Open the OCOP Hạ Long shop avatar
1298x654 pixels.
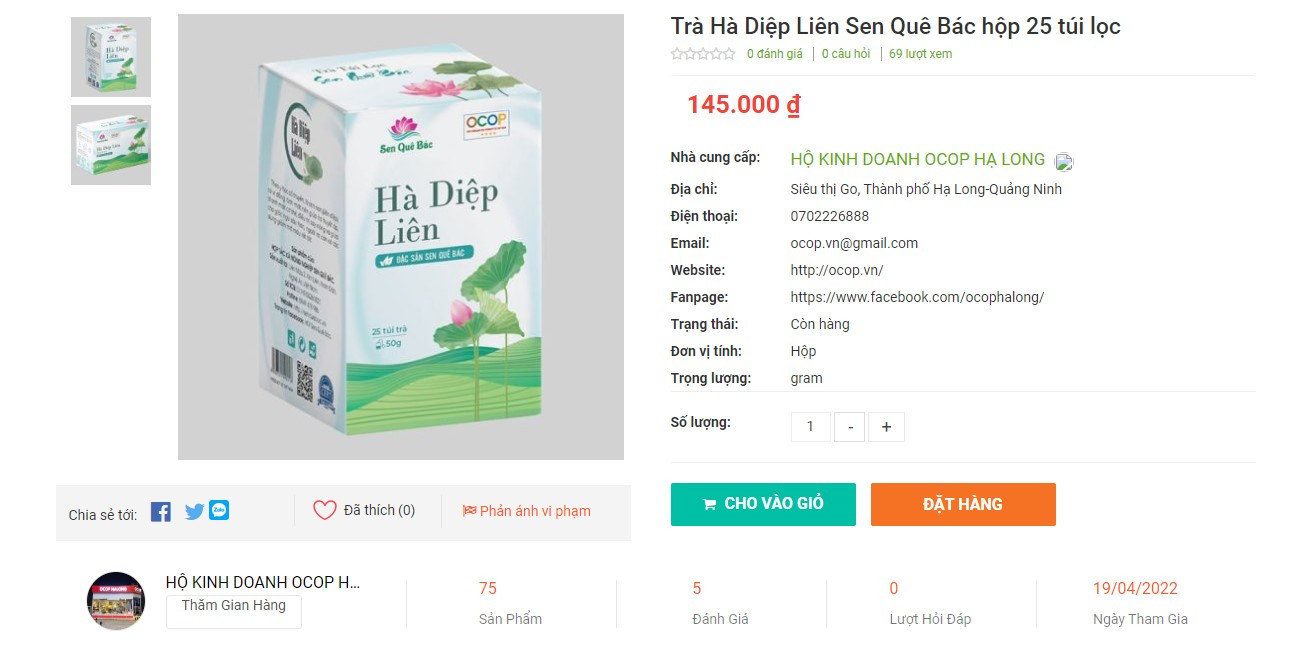coord(116,601)
